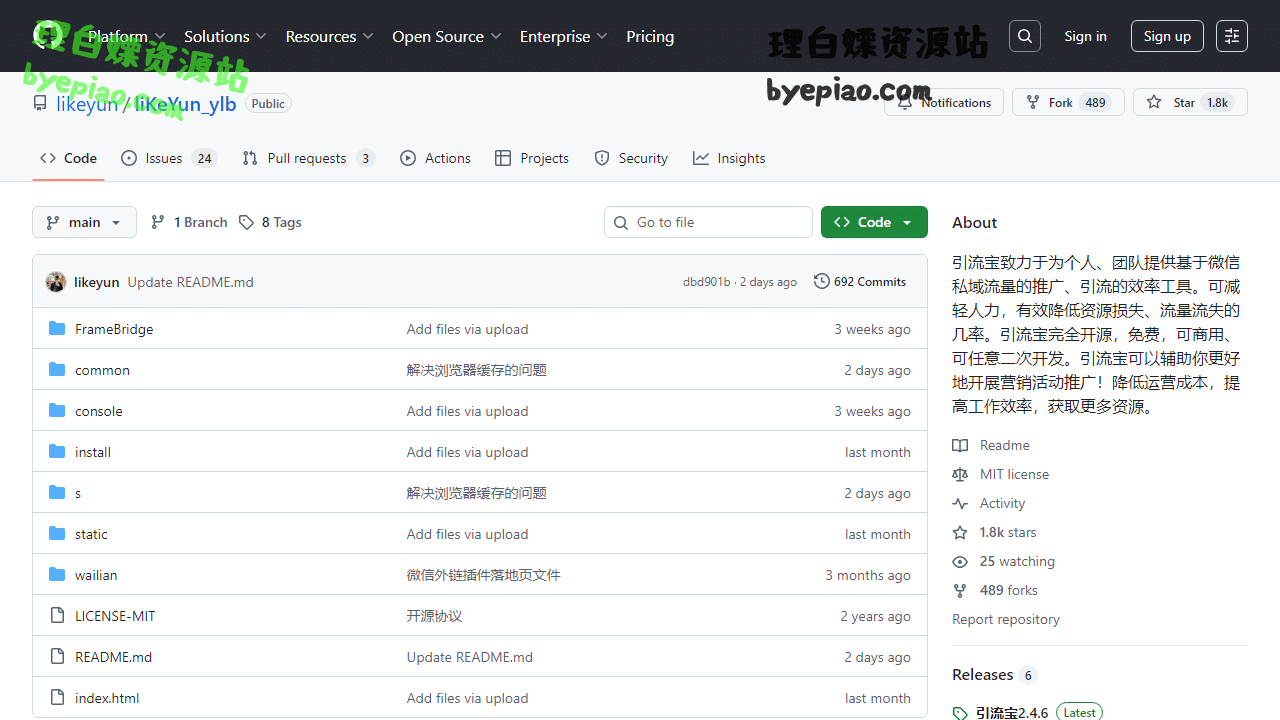Open the 'Update README.md' commit message in header row
This screenshot has height=720, width=1280.
pyautogui.click(x=191, y=282)
